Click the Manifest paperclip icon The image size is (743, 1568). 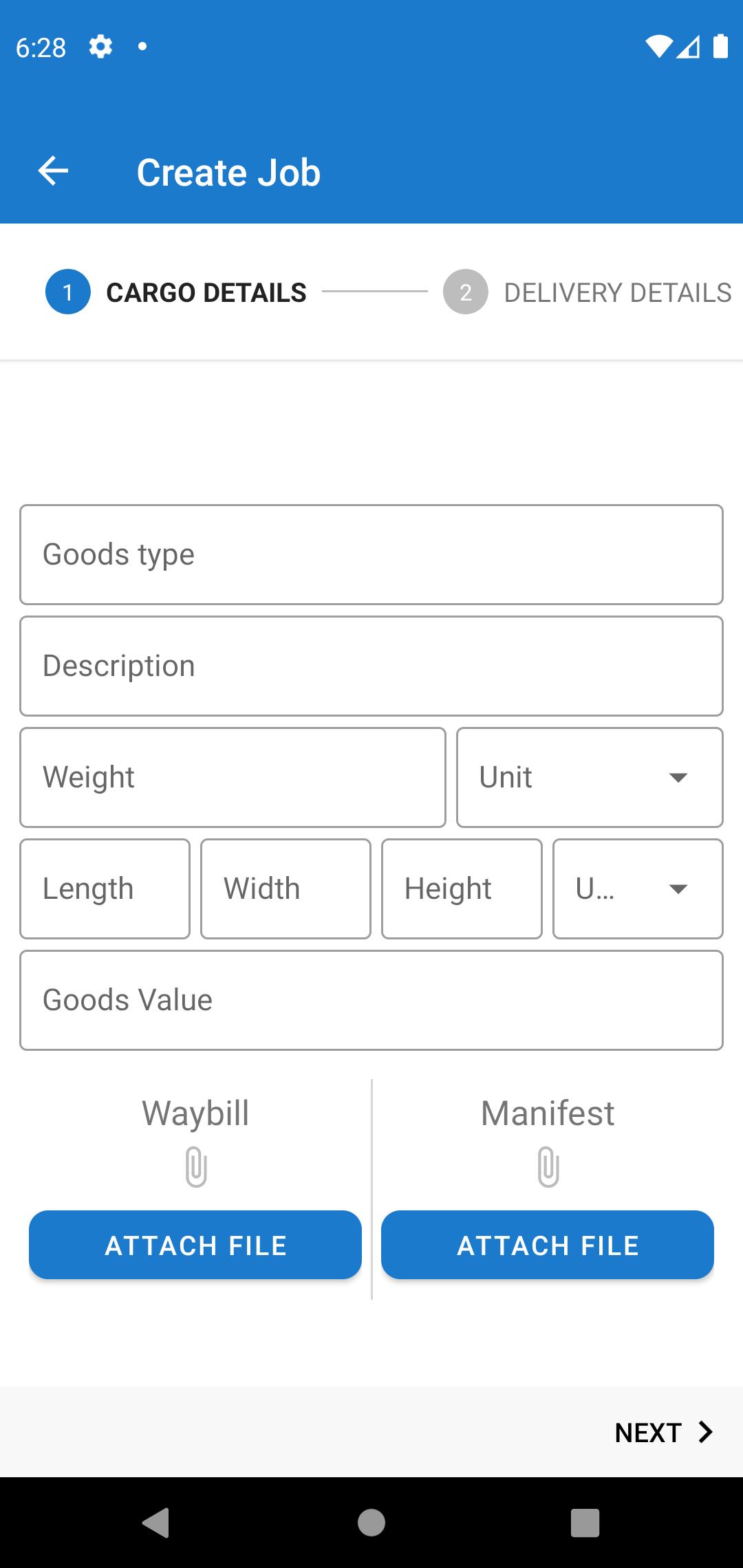(548, 1166)
